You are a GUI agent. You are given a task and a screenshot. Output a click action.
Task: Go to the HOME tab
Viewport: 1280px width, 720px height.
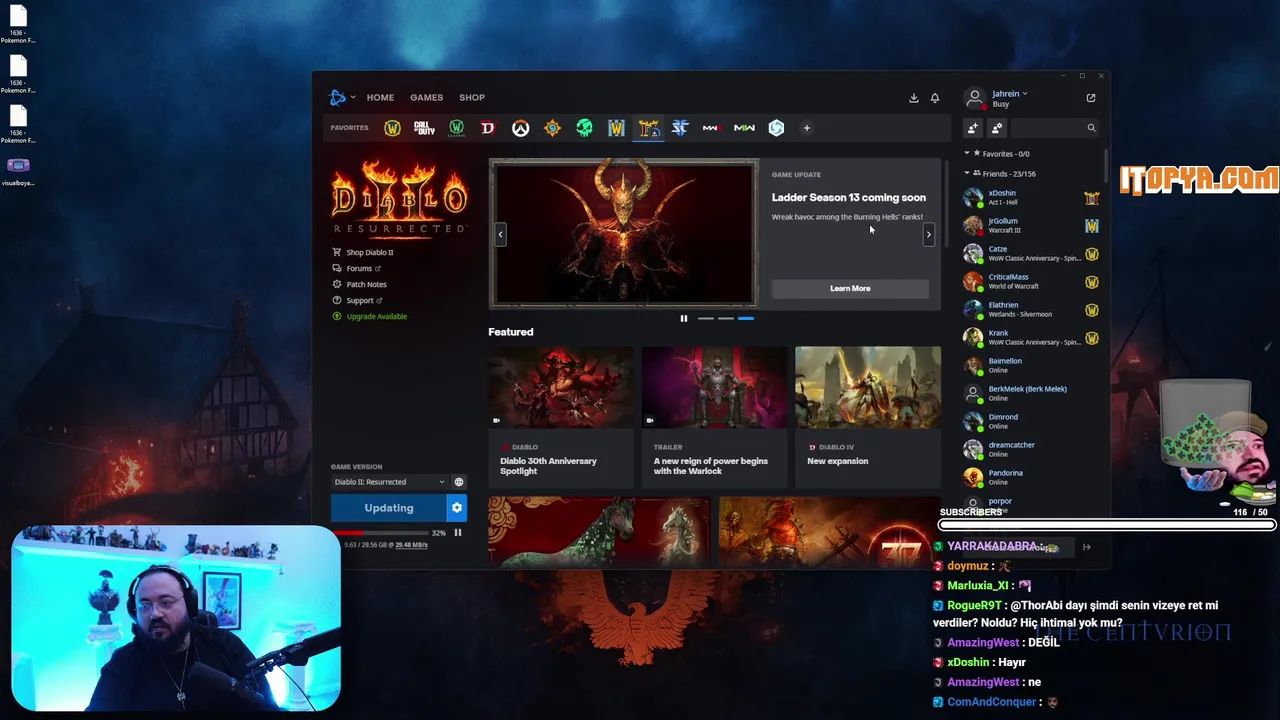pyautogui.click(x=380, y=98)
